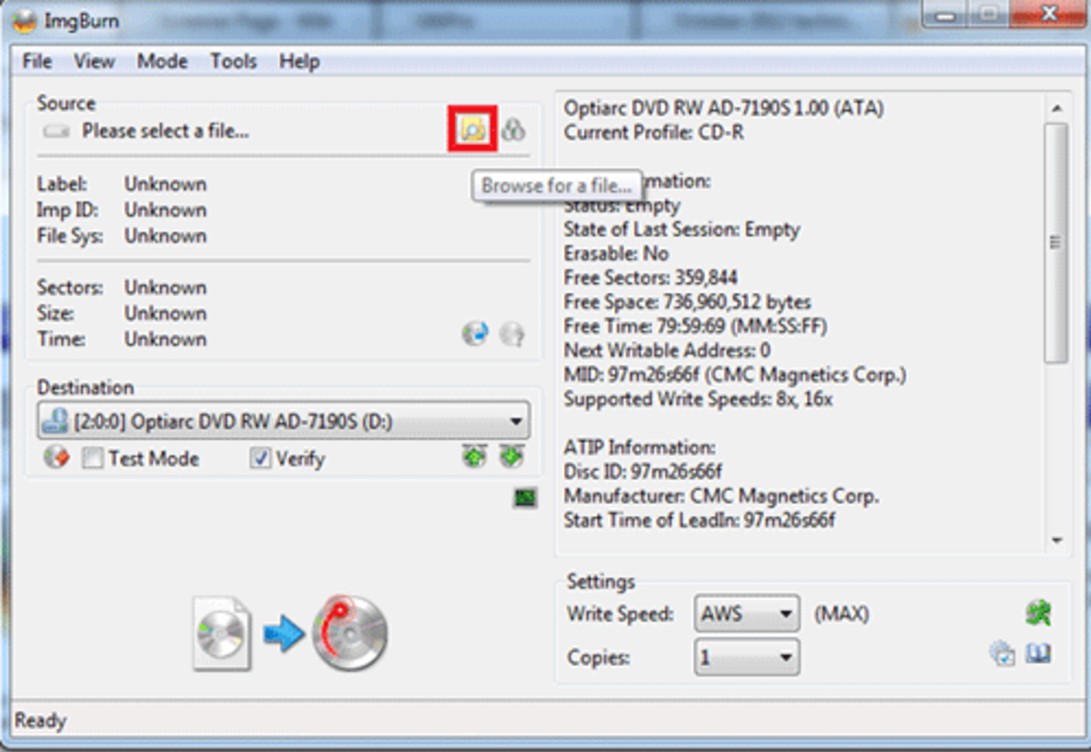The image size is (1091, 752).
Task: Click the grey drive icon before 'Please select a file'
Action: [56, 131]
